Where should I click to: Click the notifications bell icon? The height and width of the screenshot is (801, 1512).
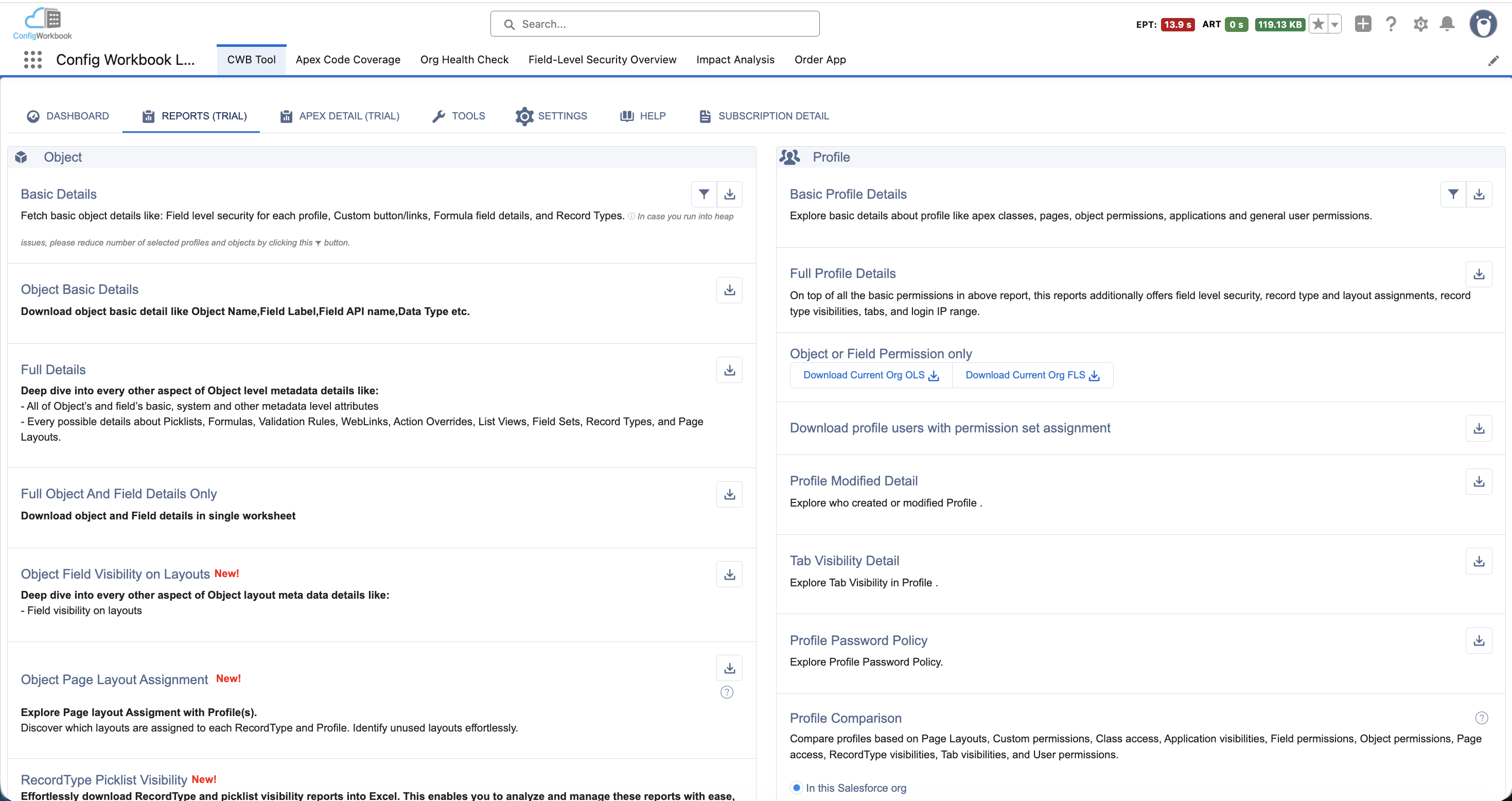coord(1447,24)
